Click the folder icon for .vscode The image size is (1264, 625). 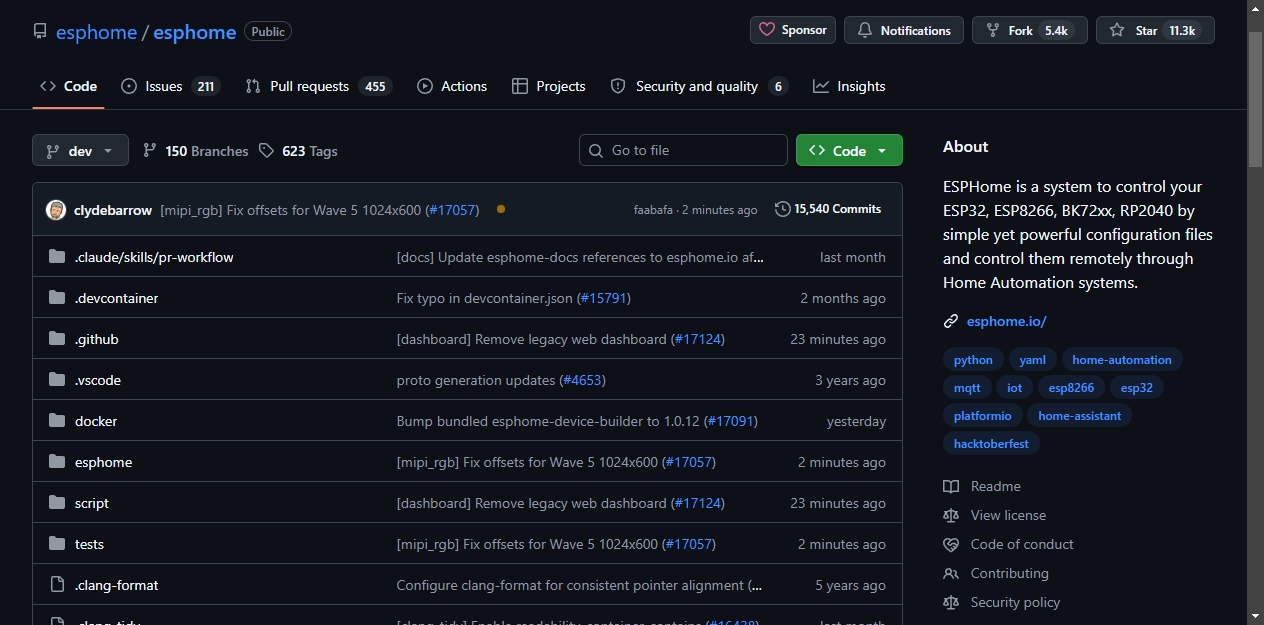[57, 380]
